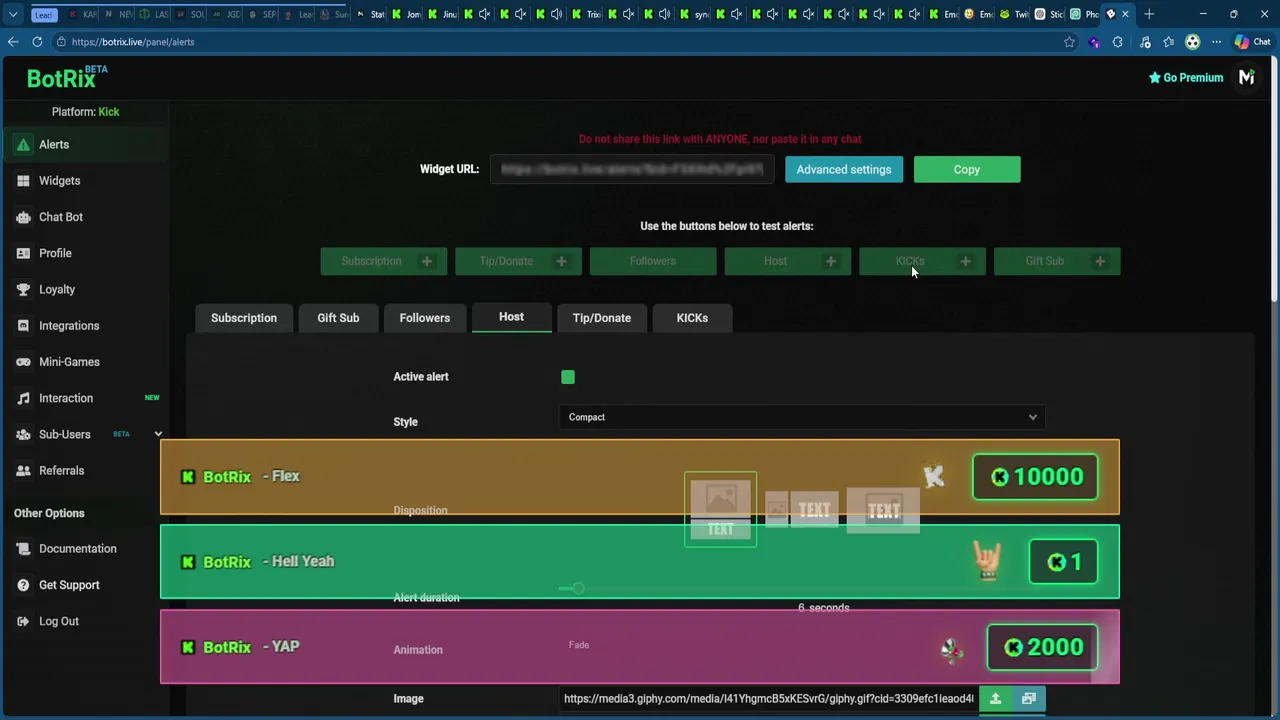Screen dimensions: 1280x720
Task: Switch to the Gift Sub tab
Action: 338,318
